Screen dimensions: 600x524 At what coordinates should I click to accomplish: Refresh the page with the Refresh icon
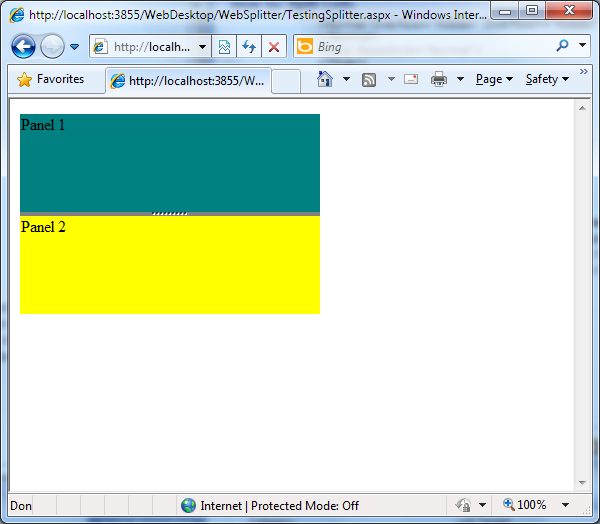click(x=249, y=47)
